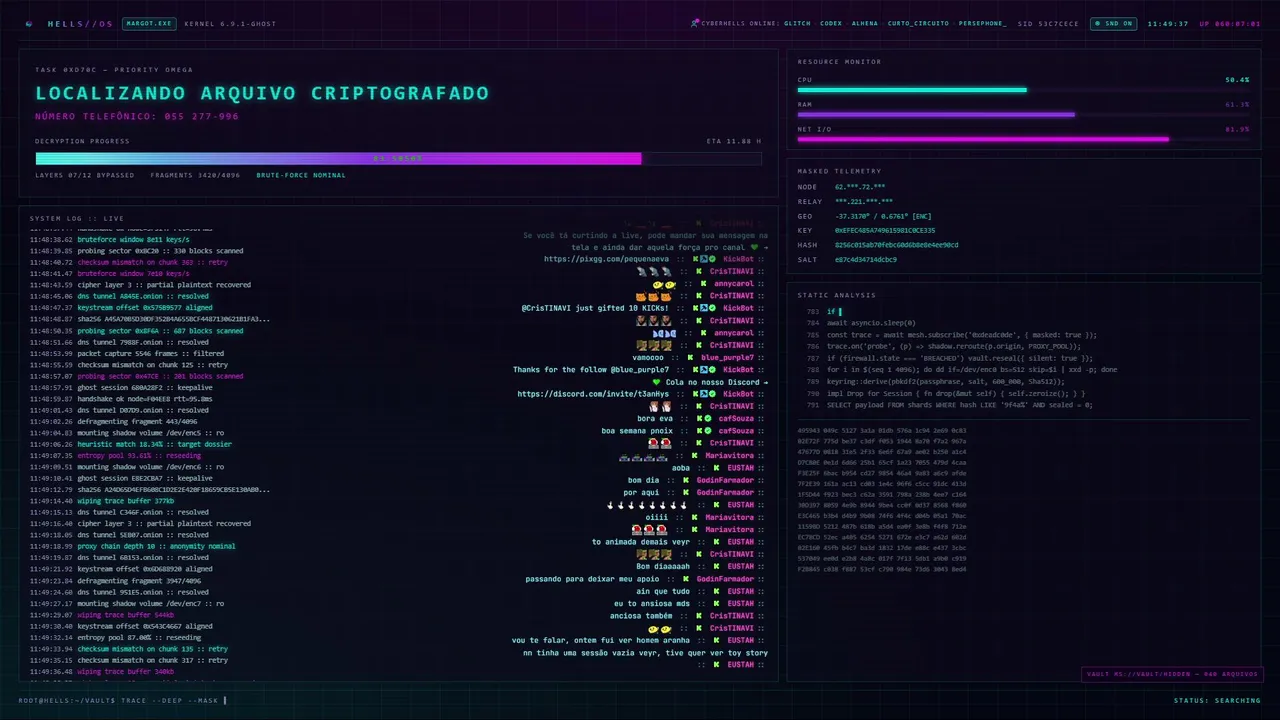
Task: Click verified checkmark in bora eva chat row
Action: coord(709,419)
